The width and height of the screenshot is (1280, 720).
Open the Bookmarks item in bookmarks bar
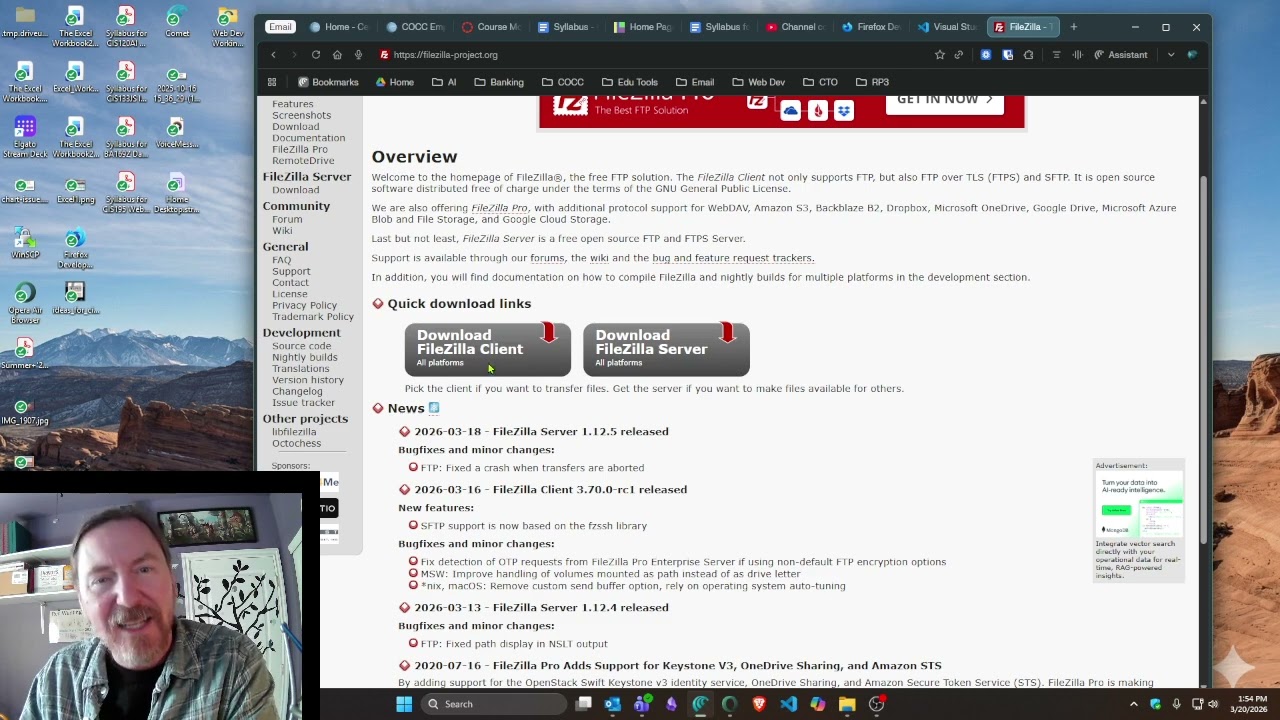click(x=328, y=82)
